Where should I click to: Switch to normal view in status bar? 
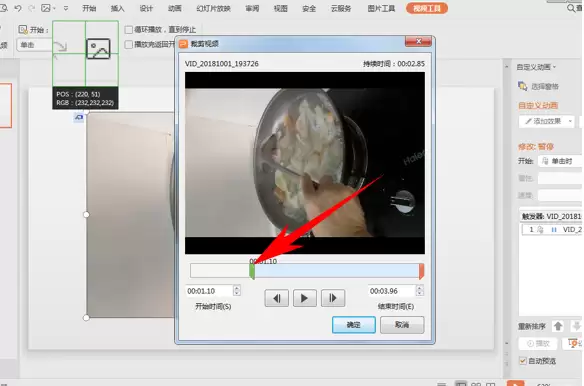pyautogui.click(x=461, y=384)
